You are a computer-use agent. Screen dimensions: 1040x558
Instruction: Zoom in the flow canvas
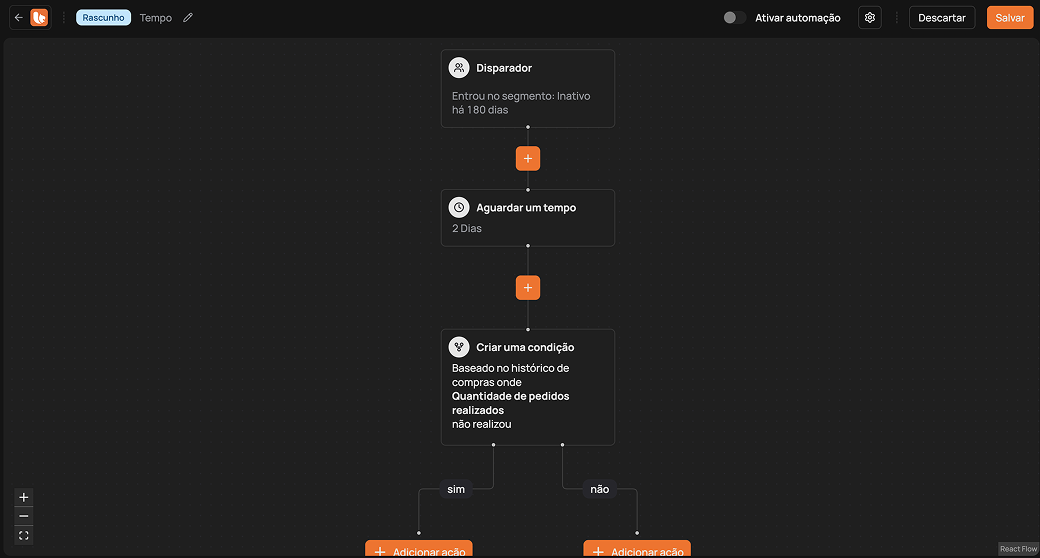(x=24, y=497)
